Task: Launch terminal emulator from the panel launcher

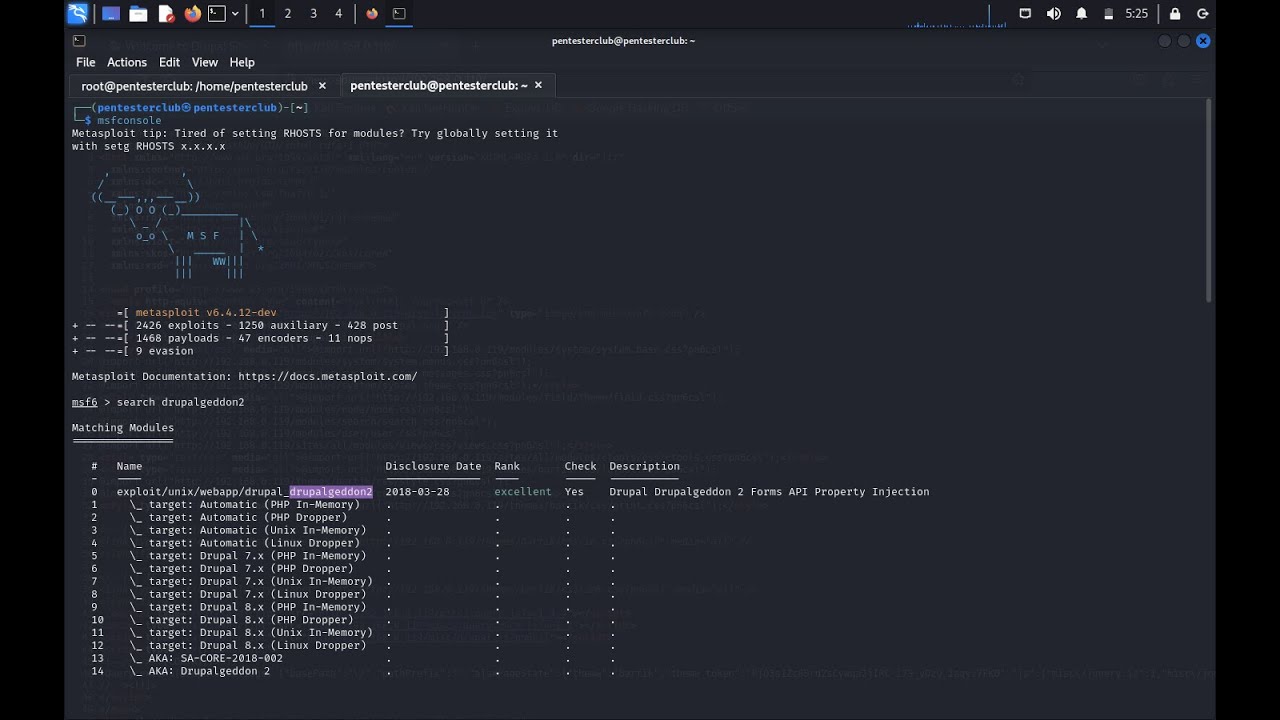Action: tap(216, 14)
